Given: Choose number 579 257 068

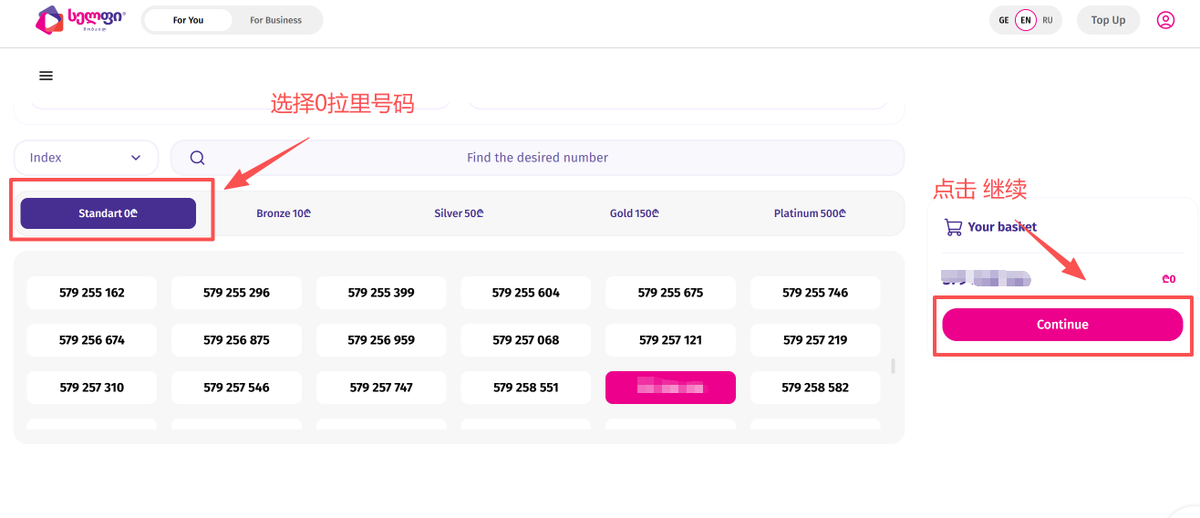Looking at the screenshot, I should pos(526,340).
